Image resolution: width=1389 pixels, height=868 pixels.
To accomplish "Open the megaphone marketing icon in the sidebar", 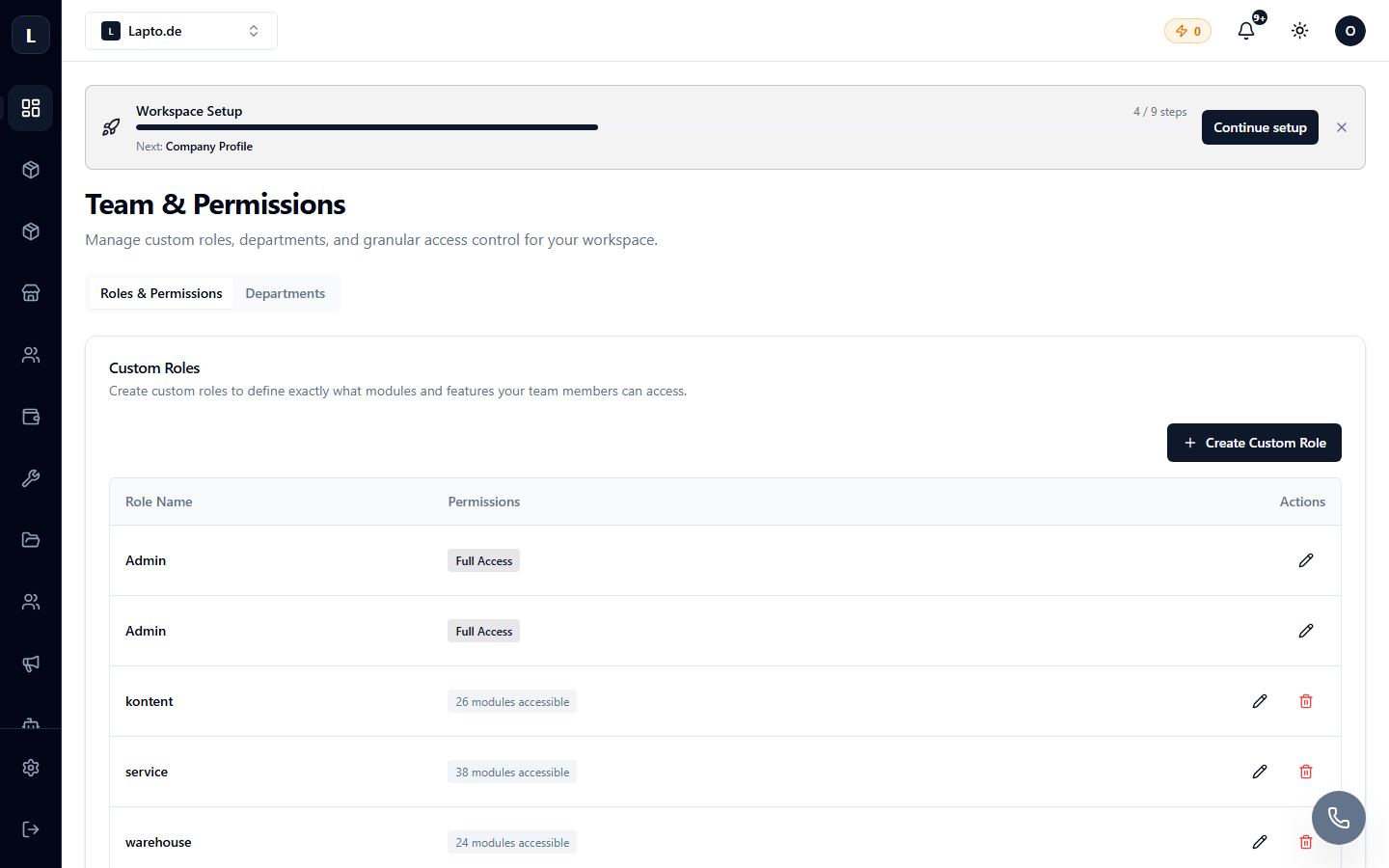I will pyautogui.click(x=31, y=664).
